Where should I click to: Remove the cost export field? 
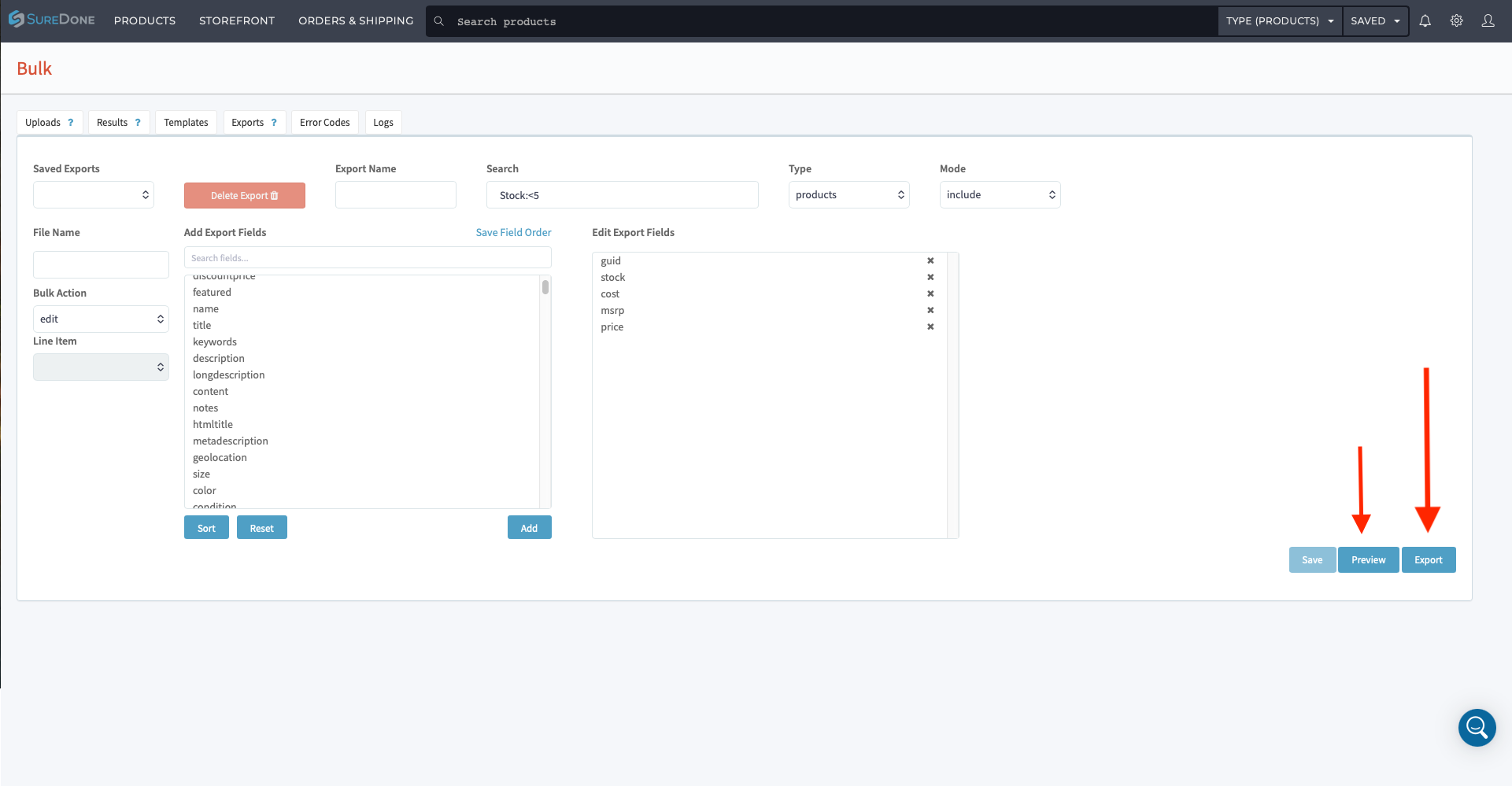tap(930, 293)
